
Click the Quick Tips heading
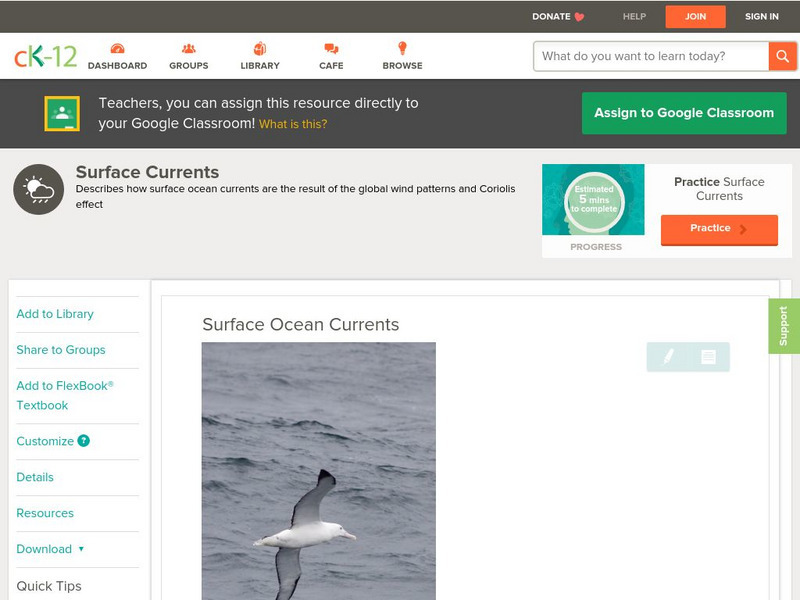coord(49,586)
